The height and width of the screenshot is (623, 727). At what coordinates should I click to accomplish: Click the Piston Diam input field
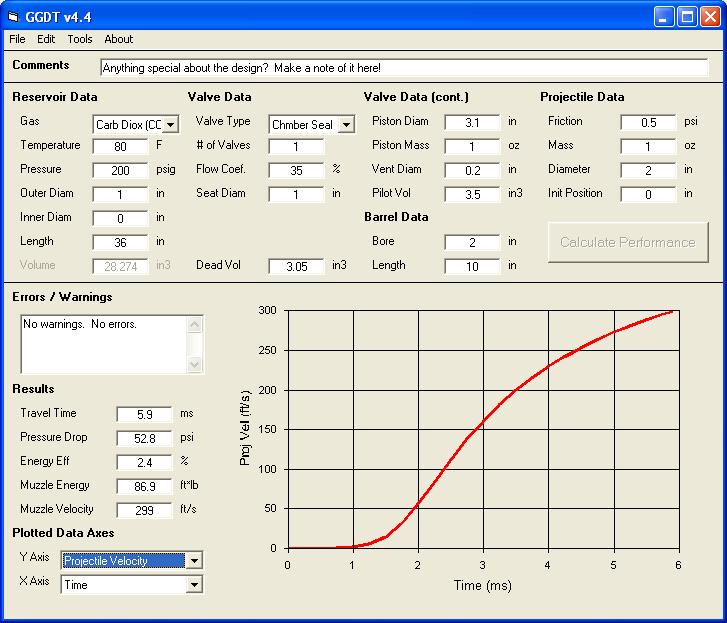[x=472, y=122]
